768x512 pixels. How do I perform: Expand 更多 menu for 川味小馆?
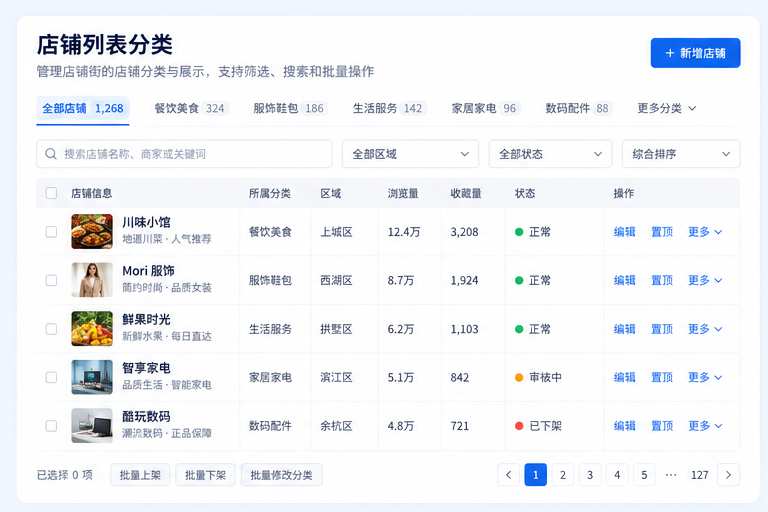point(705,232)
